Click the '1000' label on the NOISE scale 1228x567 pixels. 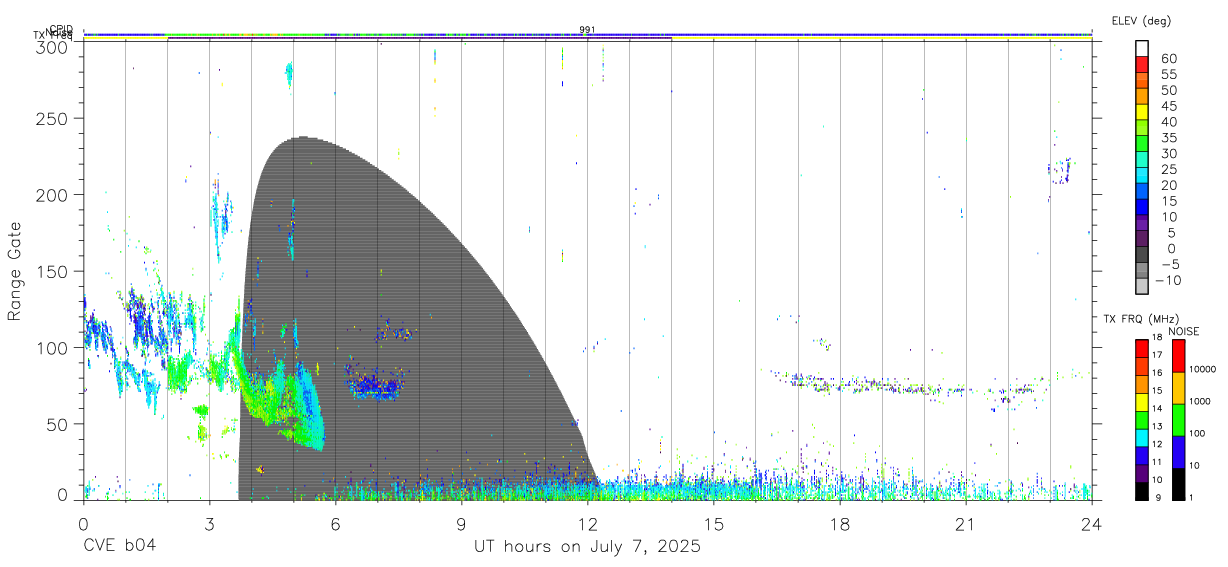click(1200, 401)
